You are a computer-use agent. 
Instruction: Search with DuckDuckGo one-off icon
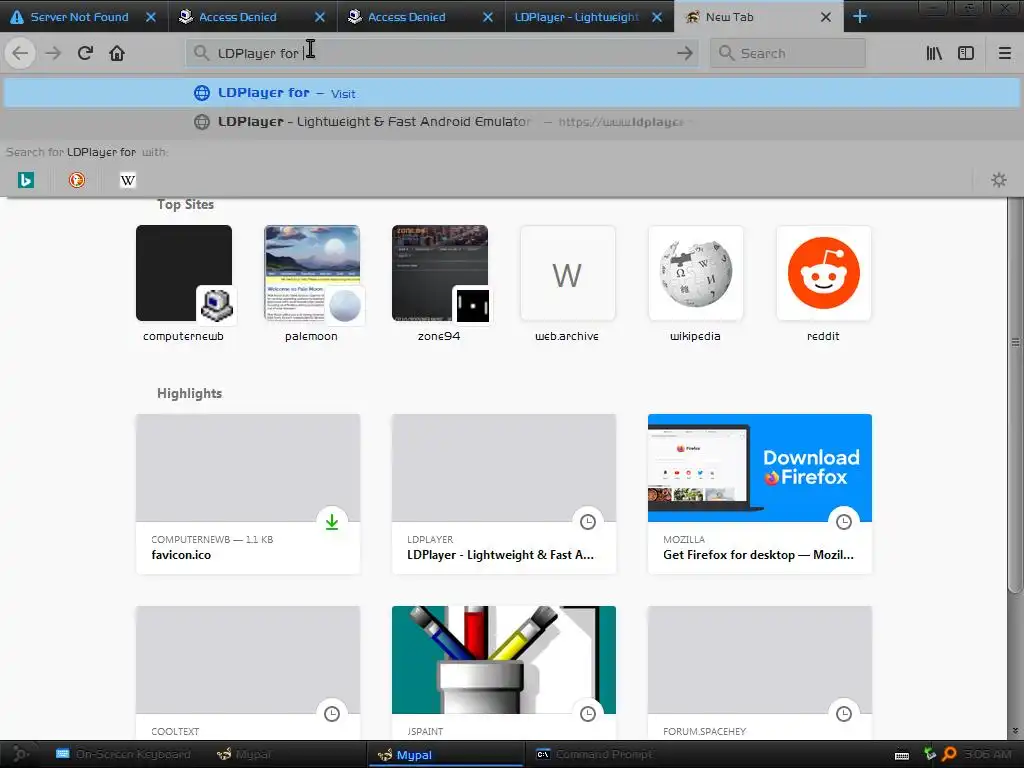click(77, 180)
